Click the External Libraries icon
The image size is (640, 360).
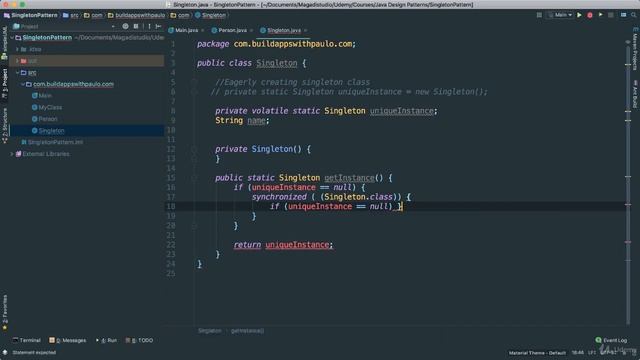point(18,154)
